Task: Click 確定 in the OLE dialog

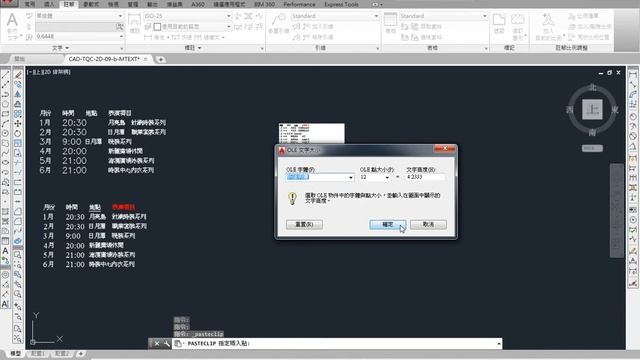Action: [387, 224]
